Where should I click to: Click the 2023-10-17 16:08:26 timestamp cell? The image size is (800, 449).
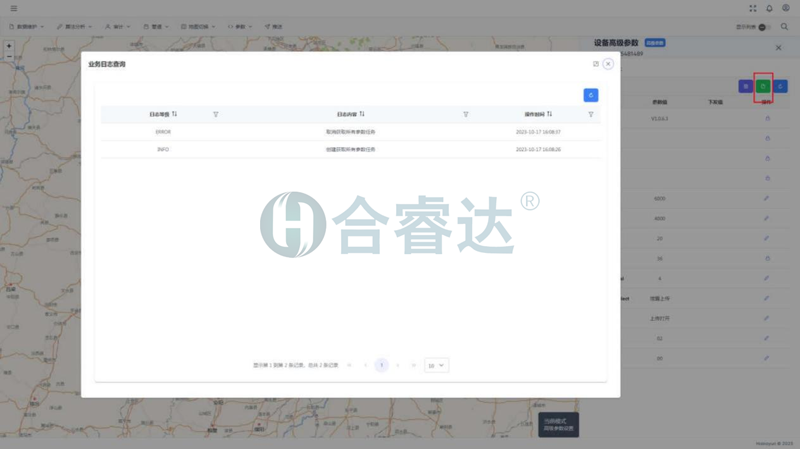538,149
